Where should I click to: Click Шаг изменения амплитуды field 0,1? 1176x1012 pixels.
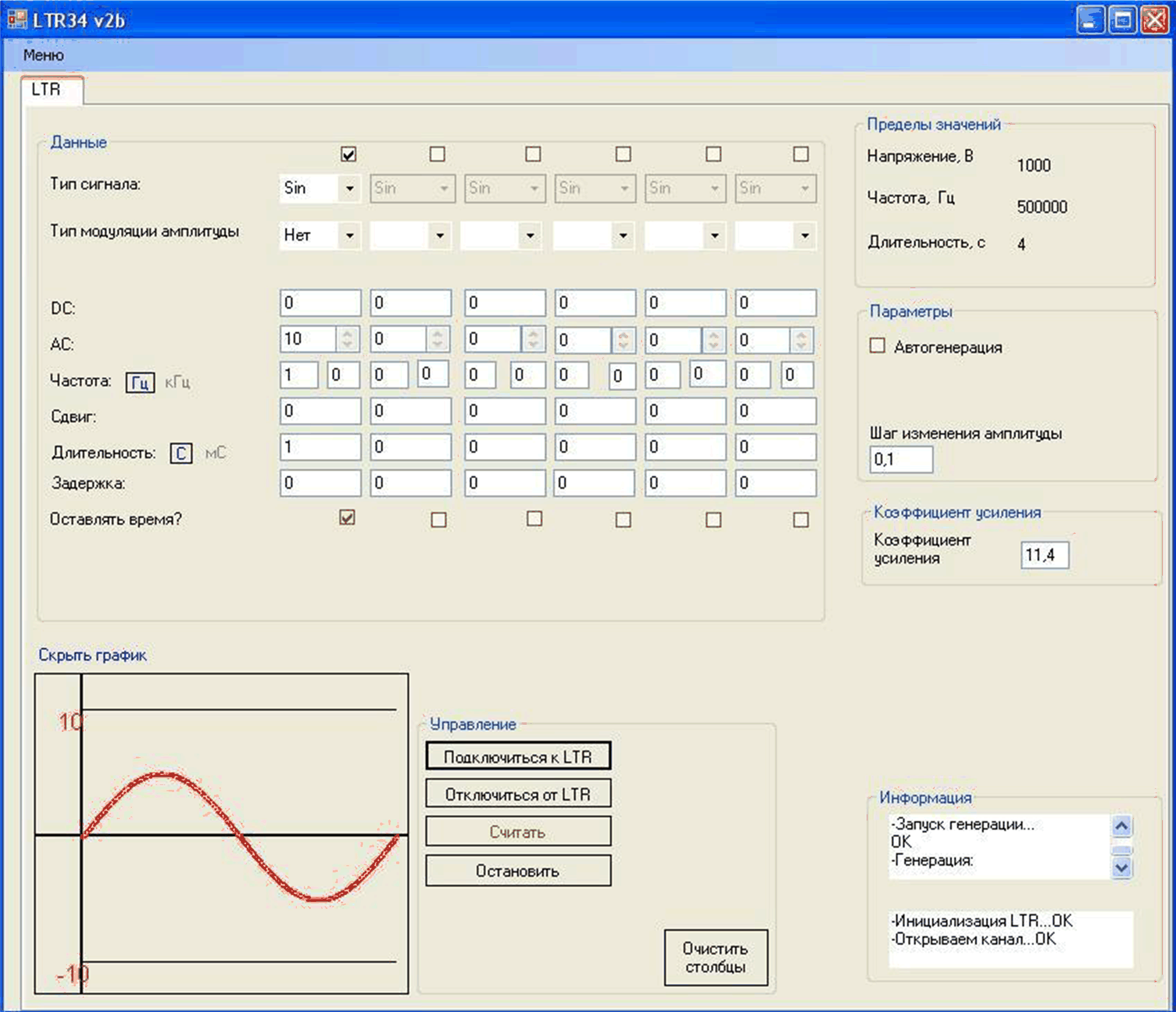[901, 459]
